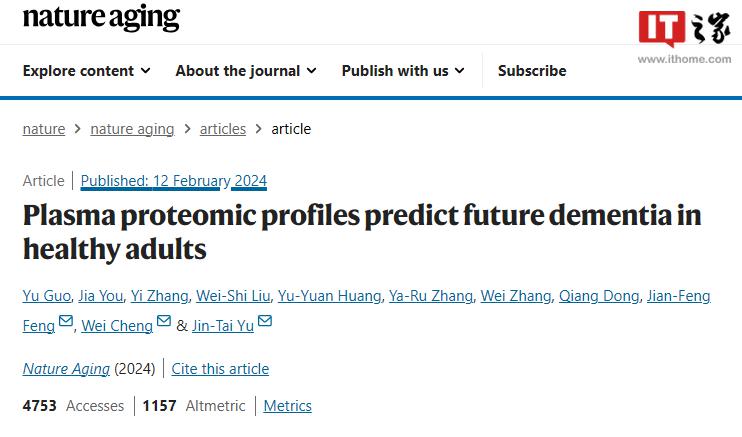Open author Yu-Yuan Huang's profile

(x=329, y=295)
